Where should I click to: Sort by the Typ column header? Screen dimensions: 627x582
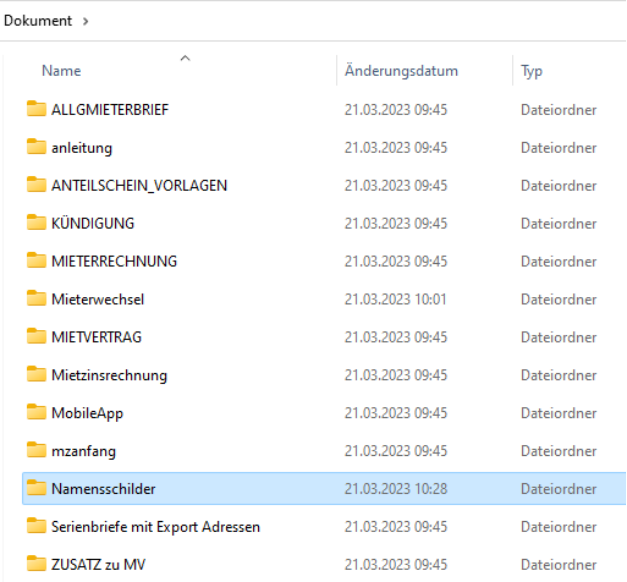click(x=531, y=72)
